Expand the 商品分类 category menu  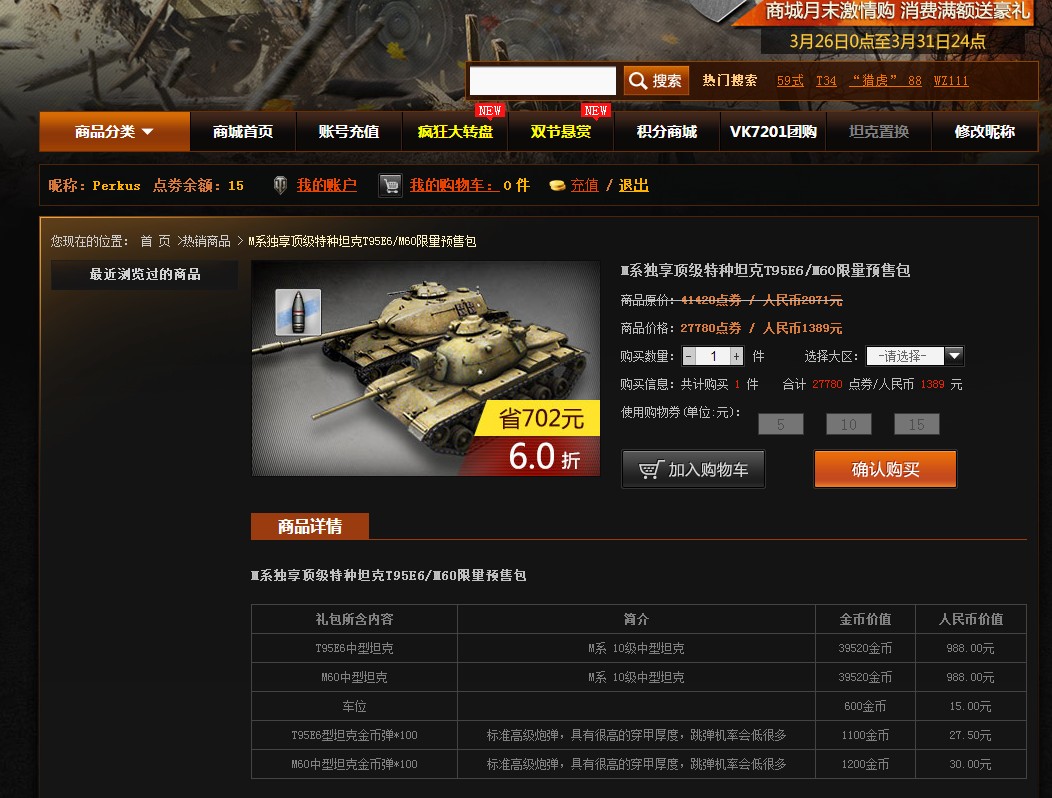tap(115, 132)
